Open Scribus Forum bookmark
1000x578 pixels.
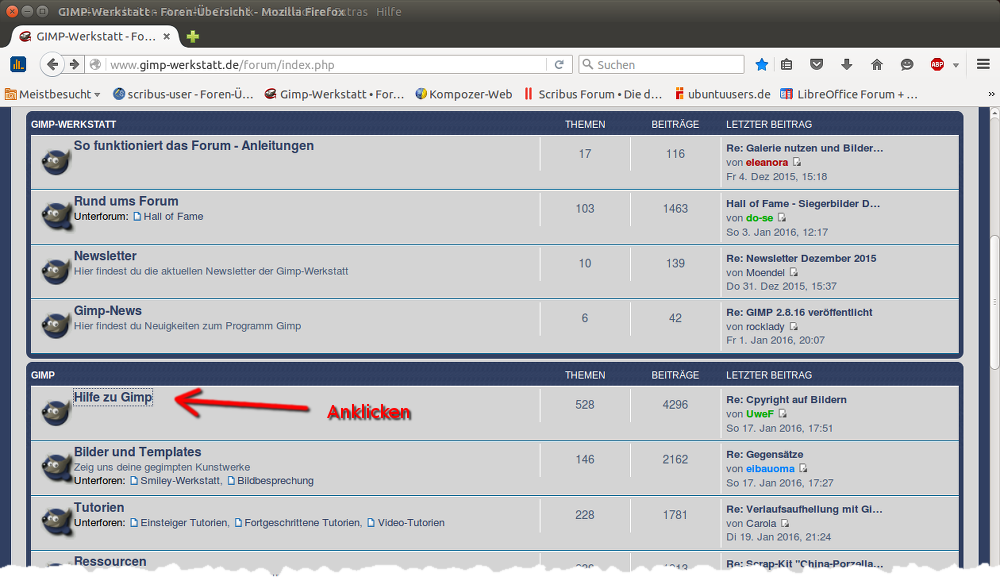(593, 94)
